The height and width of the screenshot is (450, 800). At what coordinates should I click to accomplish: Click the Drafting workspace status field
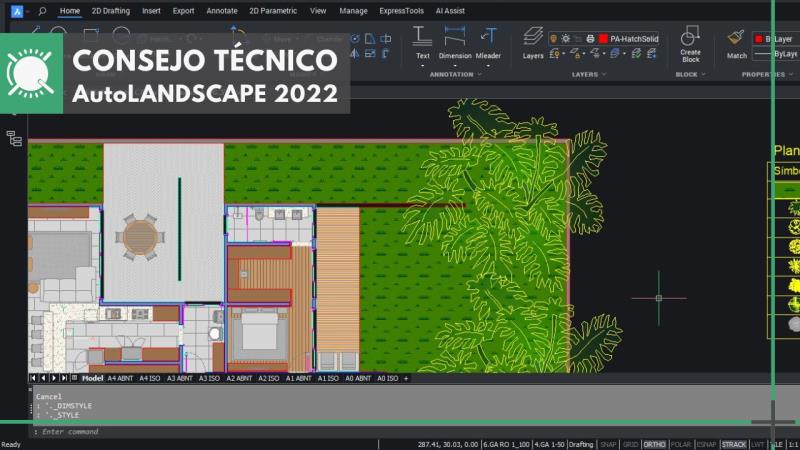click(x=581, y=444)
